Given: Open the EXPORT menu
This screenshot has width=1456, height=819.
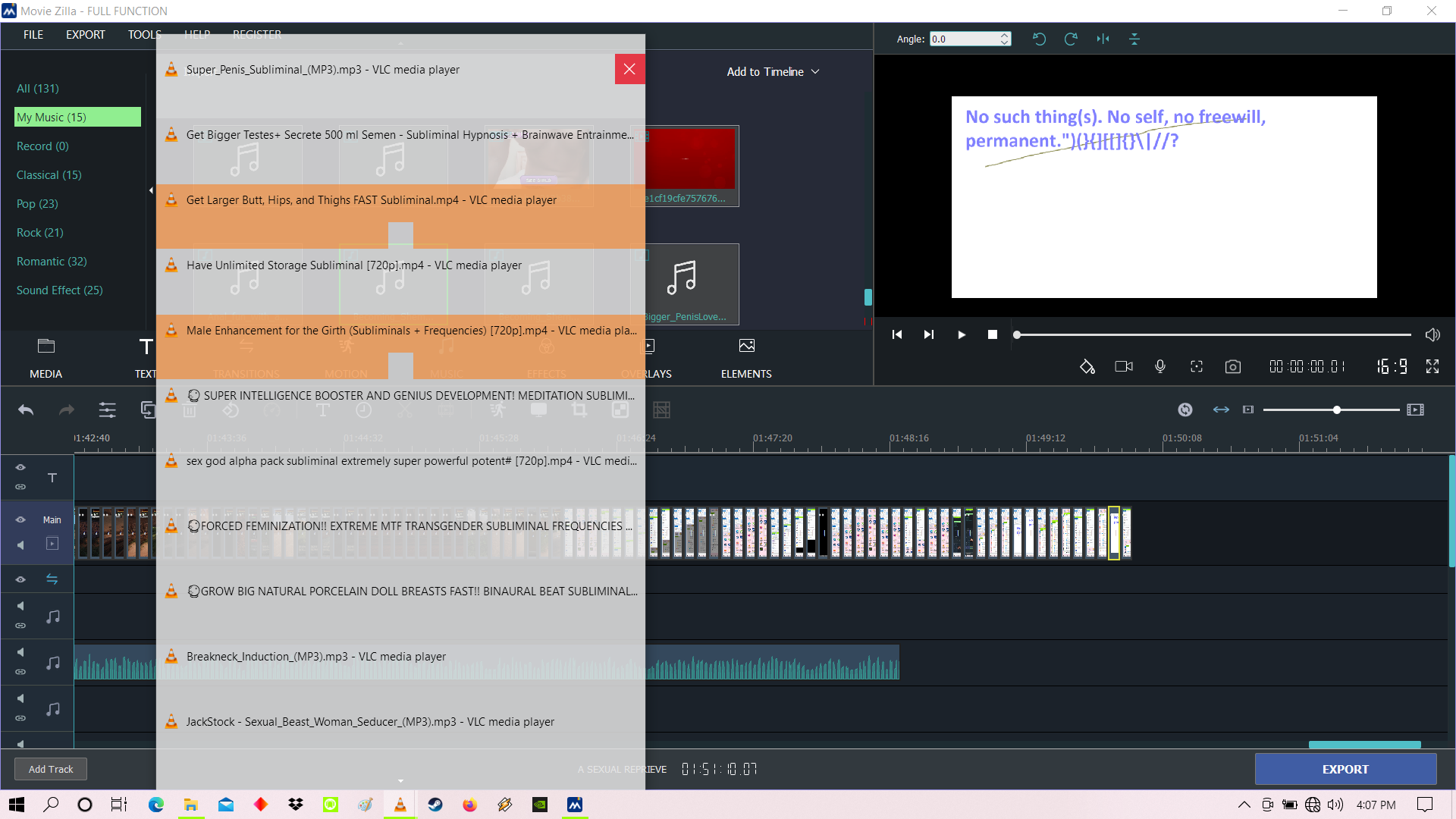Looking at the screenshot, I should [x=85, y=35].
